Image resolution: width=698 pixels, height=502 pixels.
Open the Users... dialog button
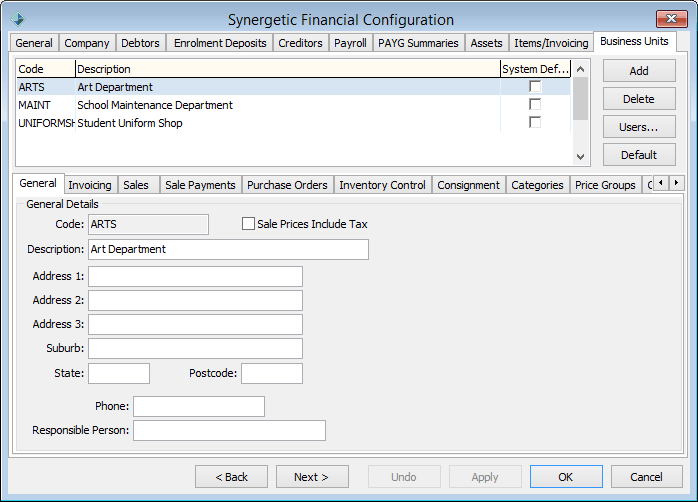coord(639,127)
